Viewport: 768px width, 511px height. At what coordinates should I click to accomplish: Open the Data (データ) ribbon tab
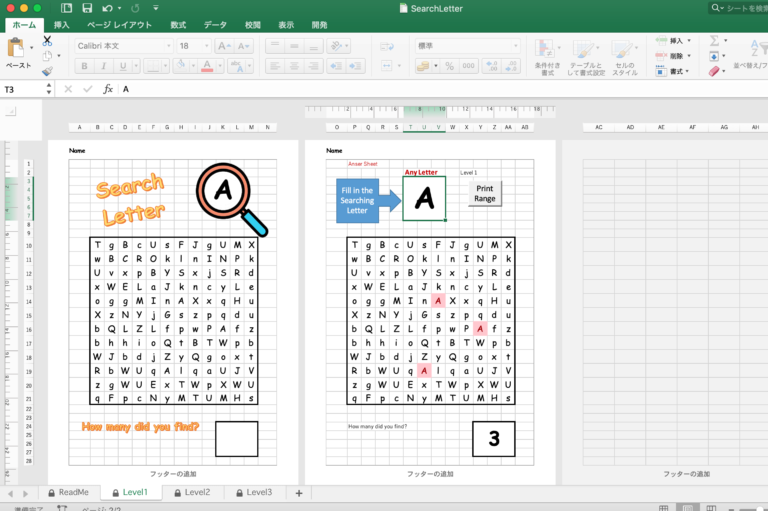click(x=215, y=25)
